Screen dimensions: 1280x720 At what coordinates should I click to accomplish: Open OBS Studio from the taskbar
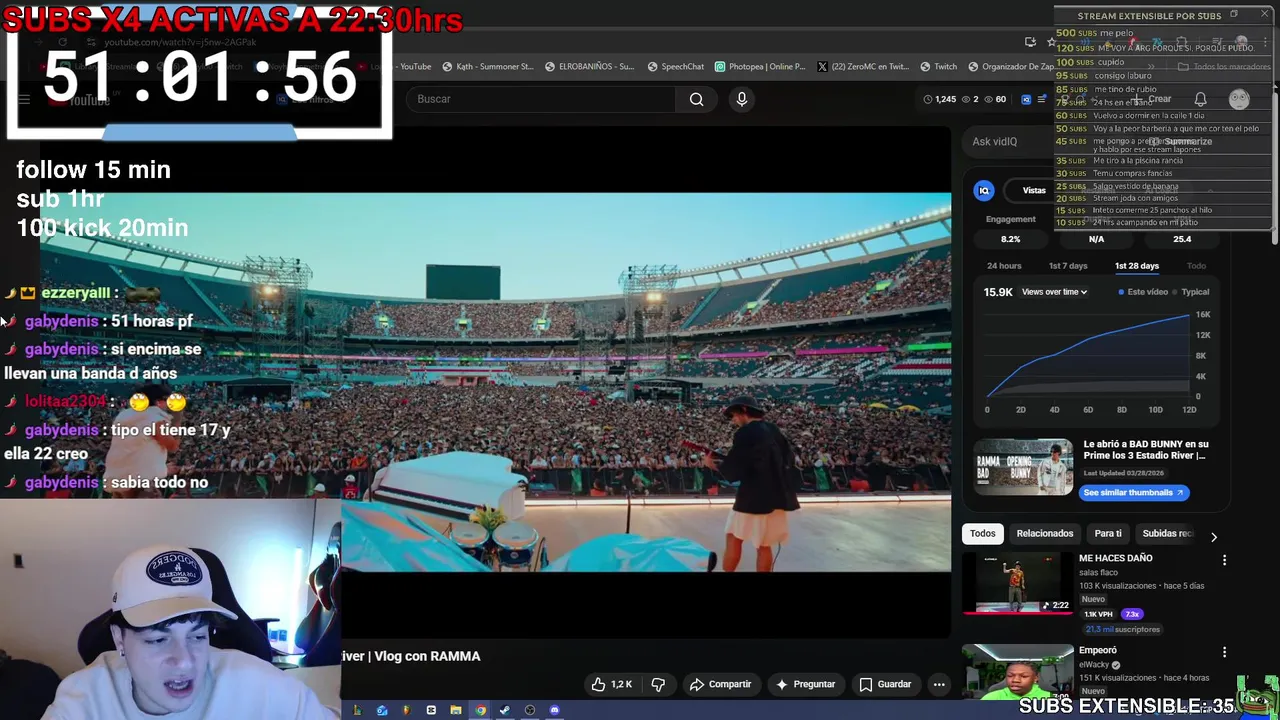coord(530,710)
